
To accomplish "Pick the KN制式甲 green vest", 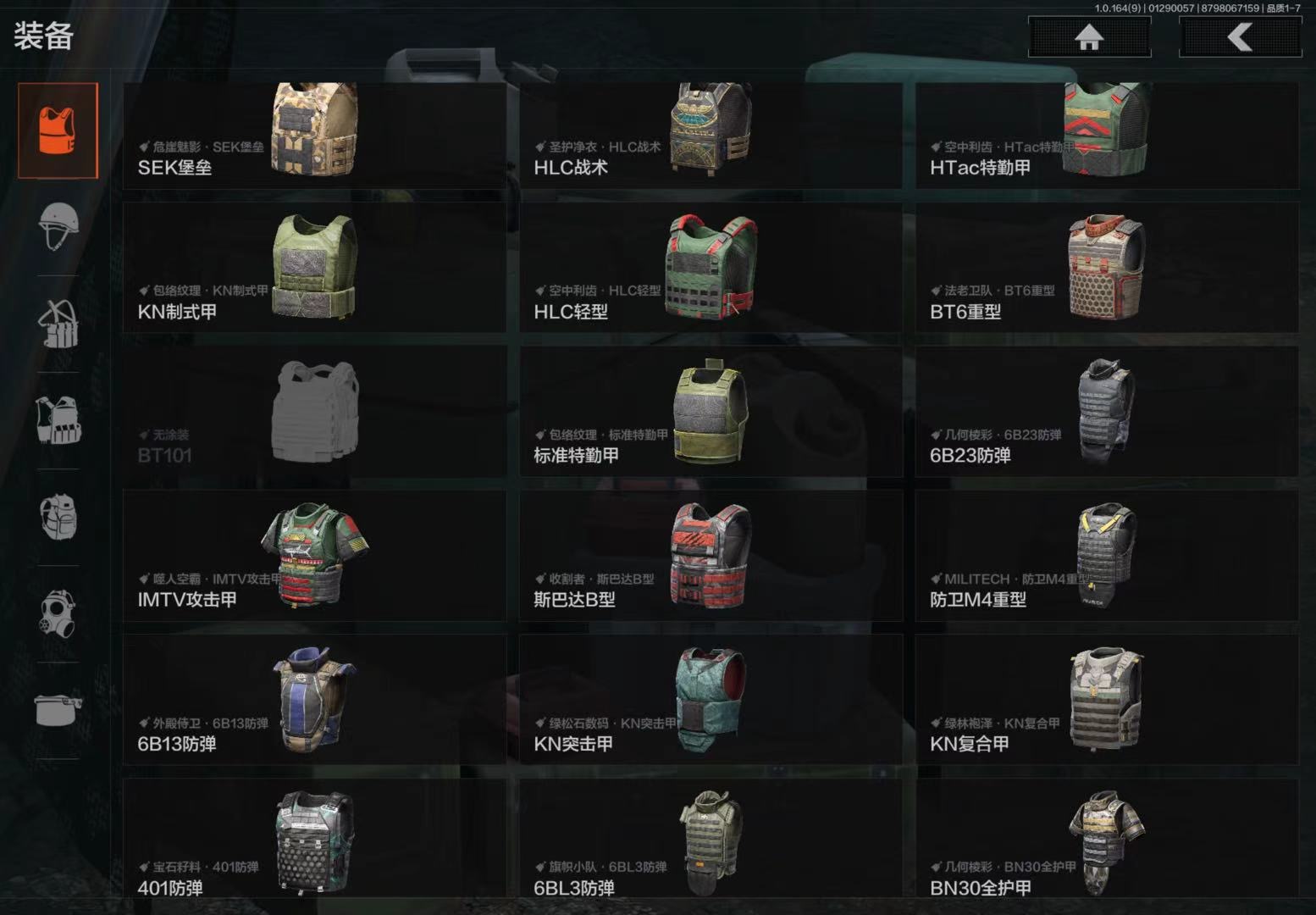I will pos(315,267).
